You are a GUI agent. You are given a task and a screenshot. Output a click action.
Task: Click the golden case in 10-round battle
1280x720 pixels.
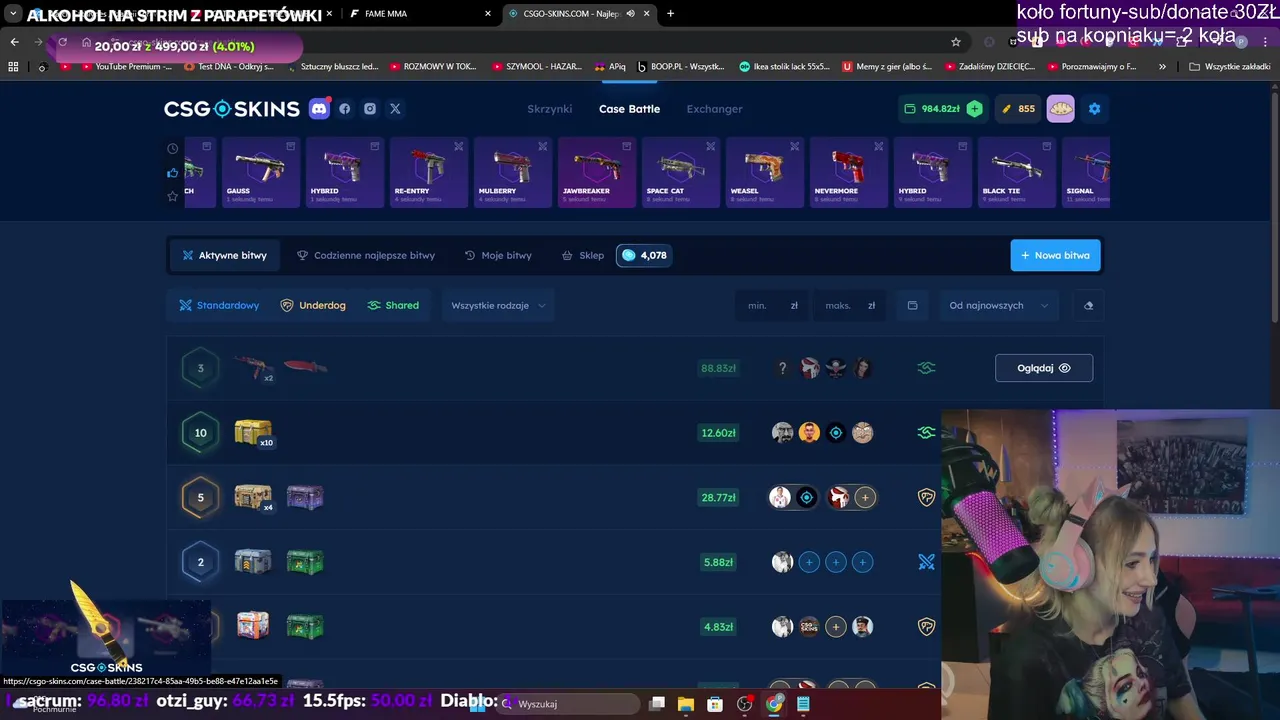tap(253, 432)
